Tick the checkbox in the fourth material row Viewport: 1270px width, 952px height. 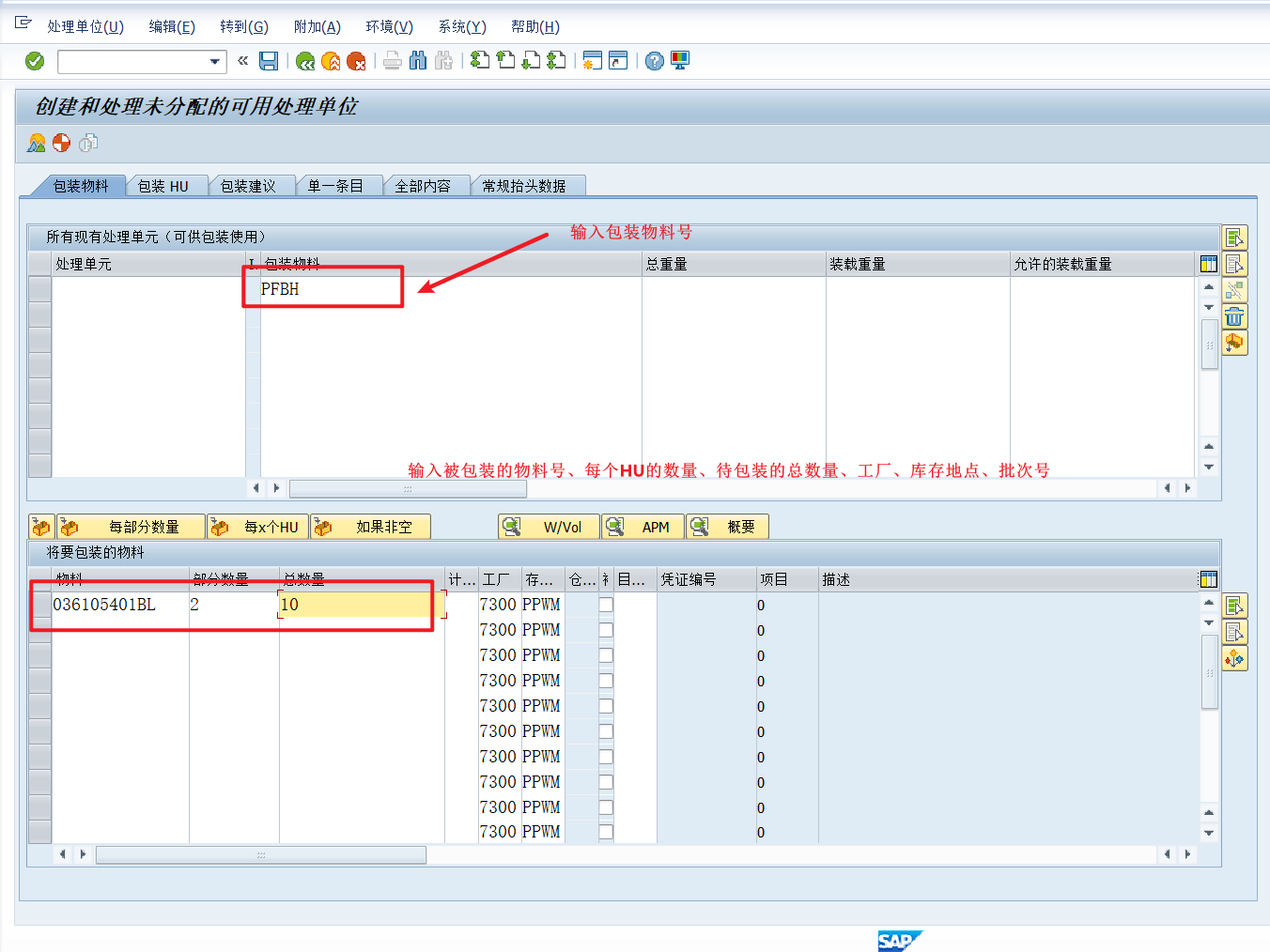point(607,681)
